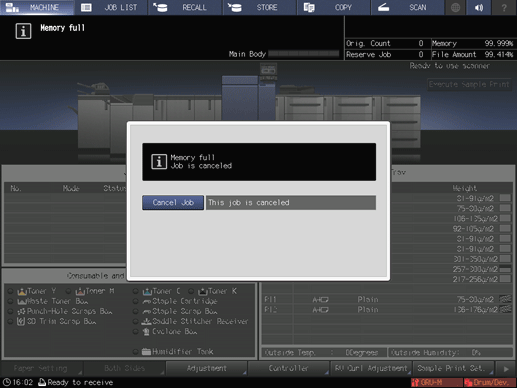Click the Orig. Count field

[x=387, y=43]
